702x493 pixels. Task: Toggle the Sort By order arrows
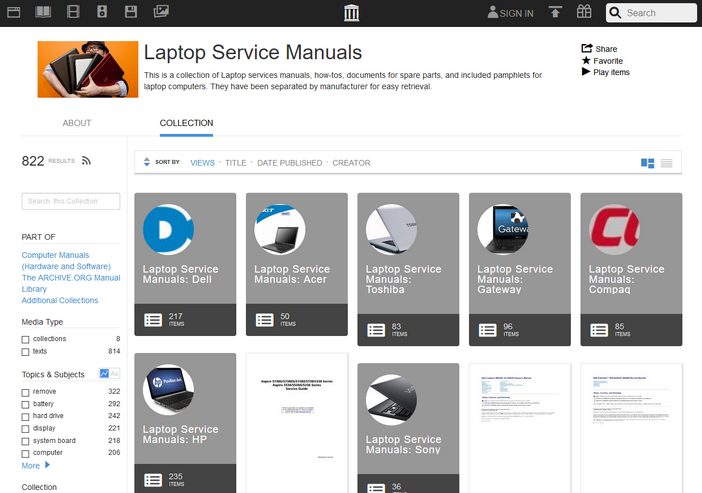[x=147, y=162]
